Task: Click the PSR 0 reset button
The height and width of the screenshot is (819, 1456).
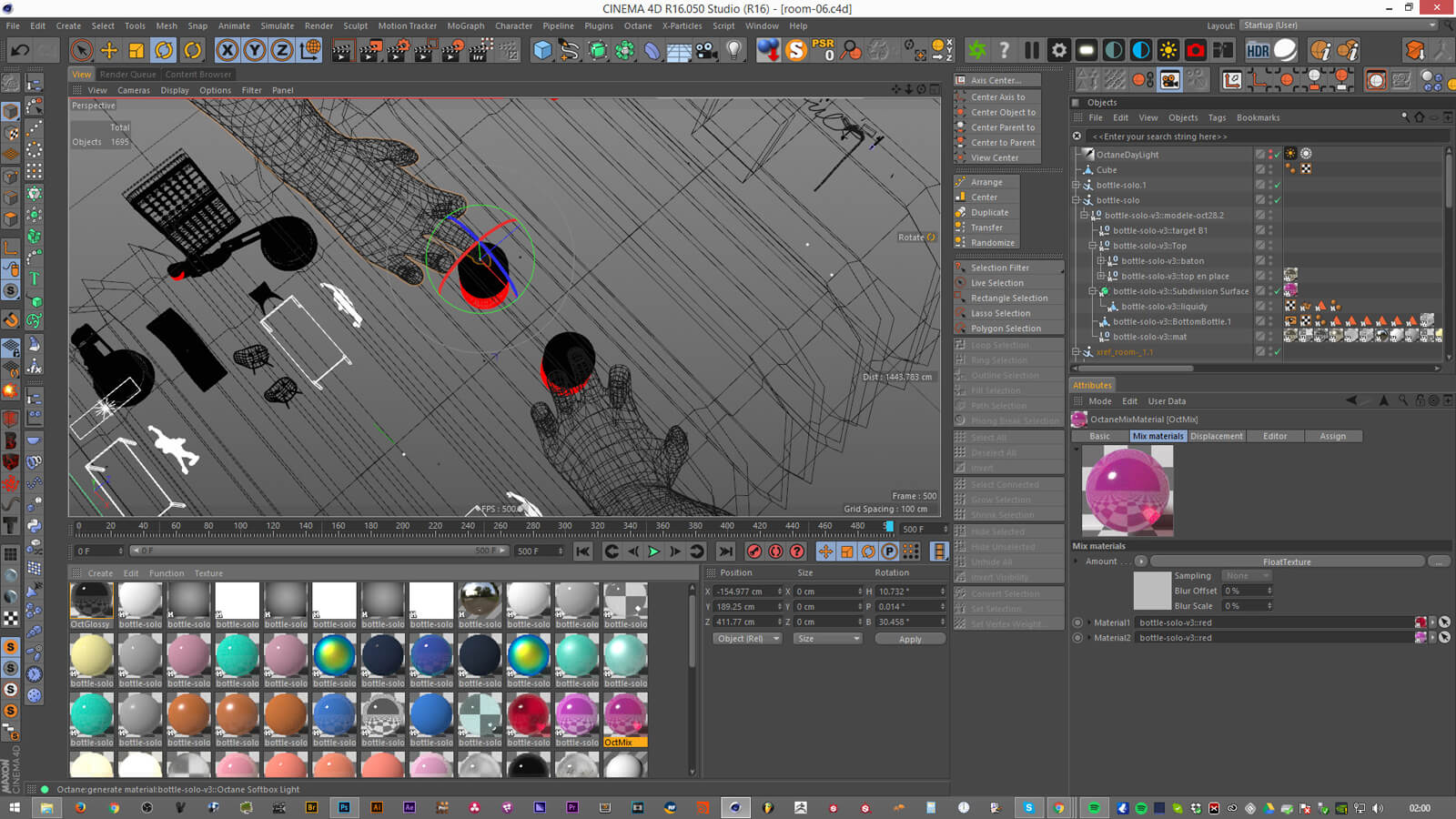Action: [824, 49]
